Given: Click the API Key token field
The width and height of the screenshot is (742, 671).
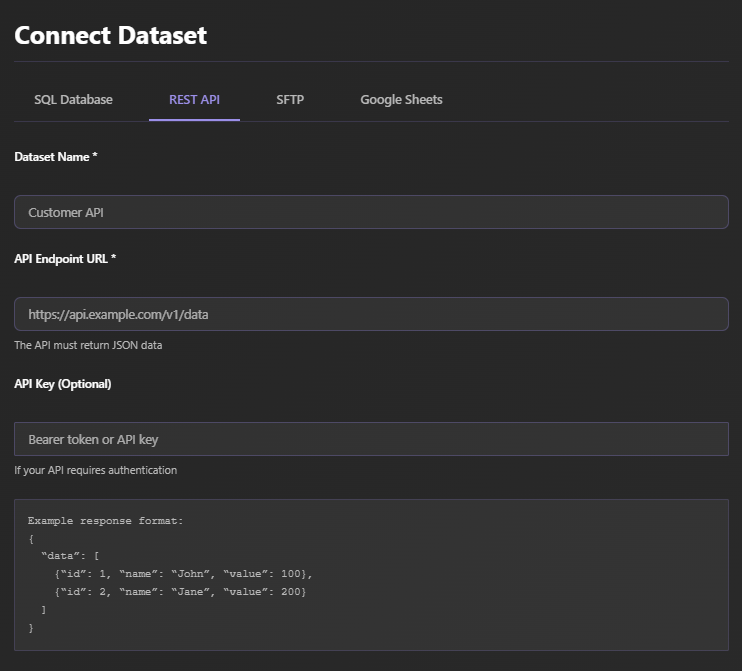Looking at the screenshot, I should point(371,439).
